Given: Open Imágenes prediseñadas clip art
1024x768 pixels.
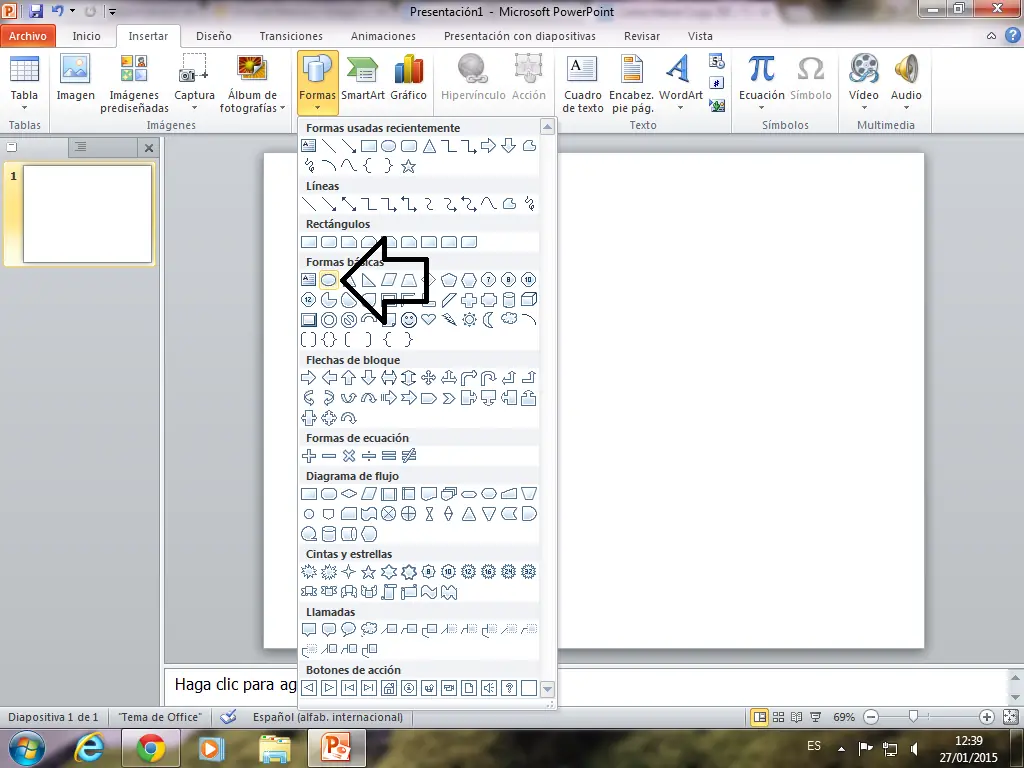Looking at the screenshot, I should coord(135,84).
